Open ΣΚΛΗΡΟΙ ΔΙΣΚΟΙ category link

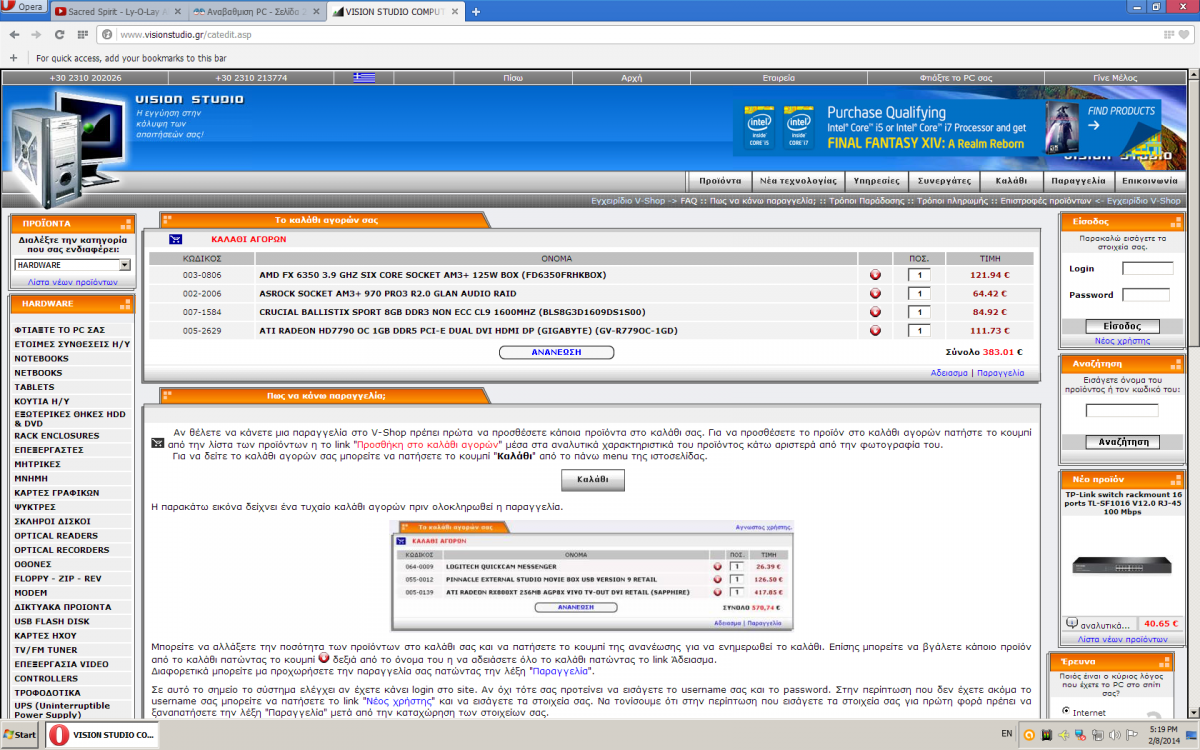pyautogui.click(x=53, y=521)
